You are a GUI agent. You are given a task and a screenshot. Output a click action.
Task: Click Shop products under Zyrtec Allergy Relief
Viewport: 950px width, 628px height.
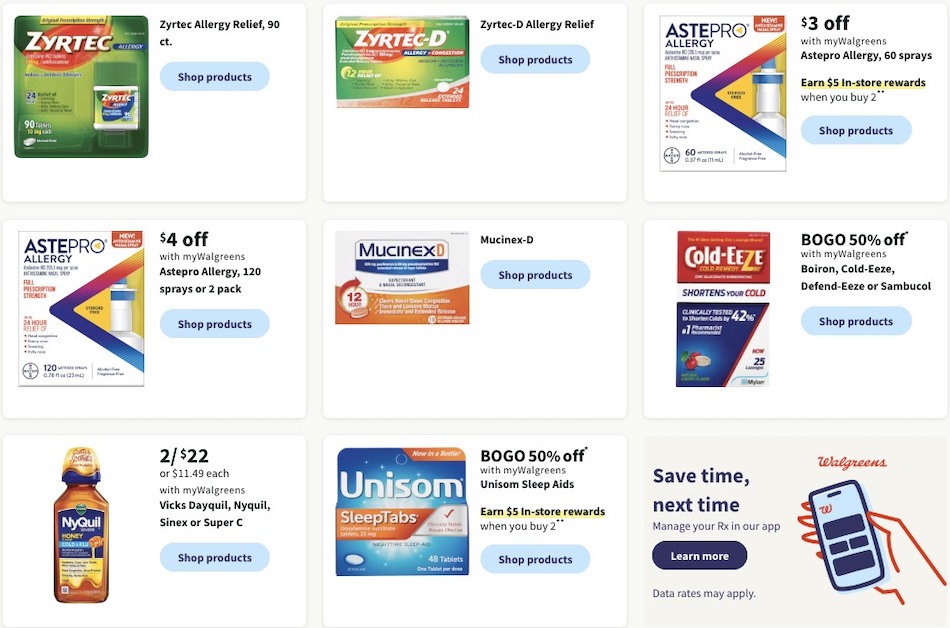click(214, 77)
